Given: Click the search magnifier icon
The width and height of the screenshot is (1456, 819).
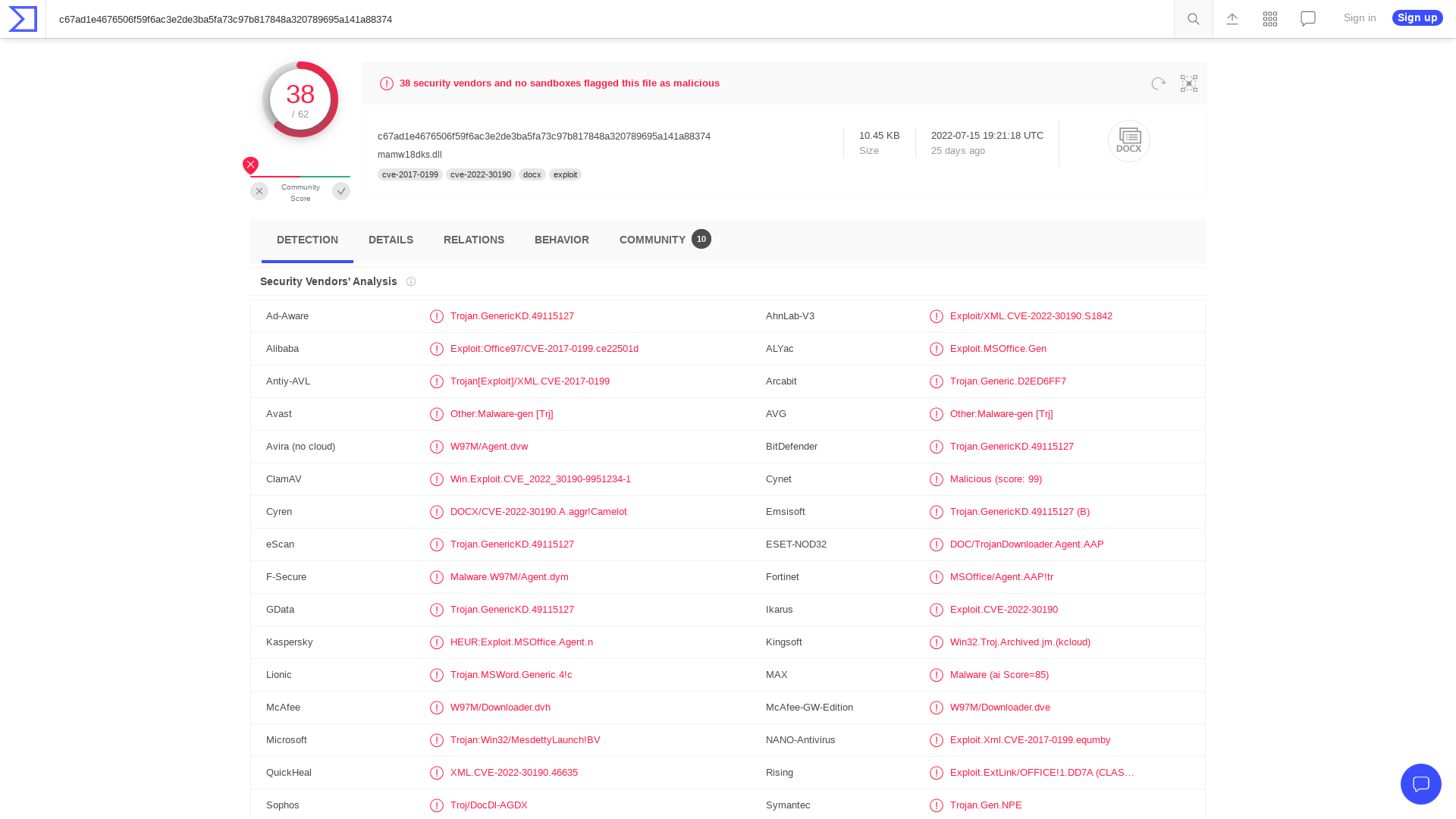Looking at the screenshot, I should [1192, 19].
